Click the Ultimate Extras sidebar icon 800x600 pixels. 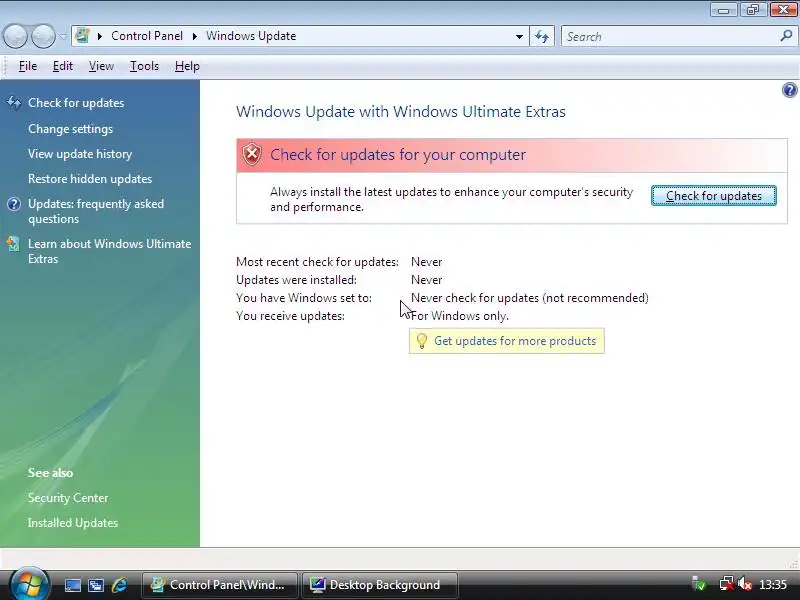coord(14,244)
